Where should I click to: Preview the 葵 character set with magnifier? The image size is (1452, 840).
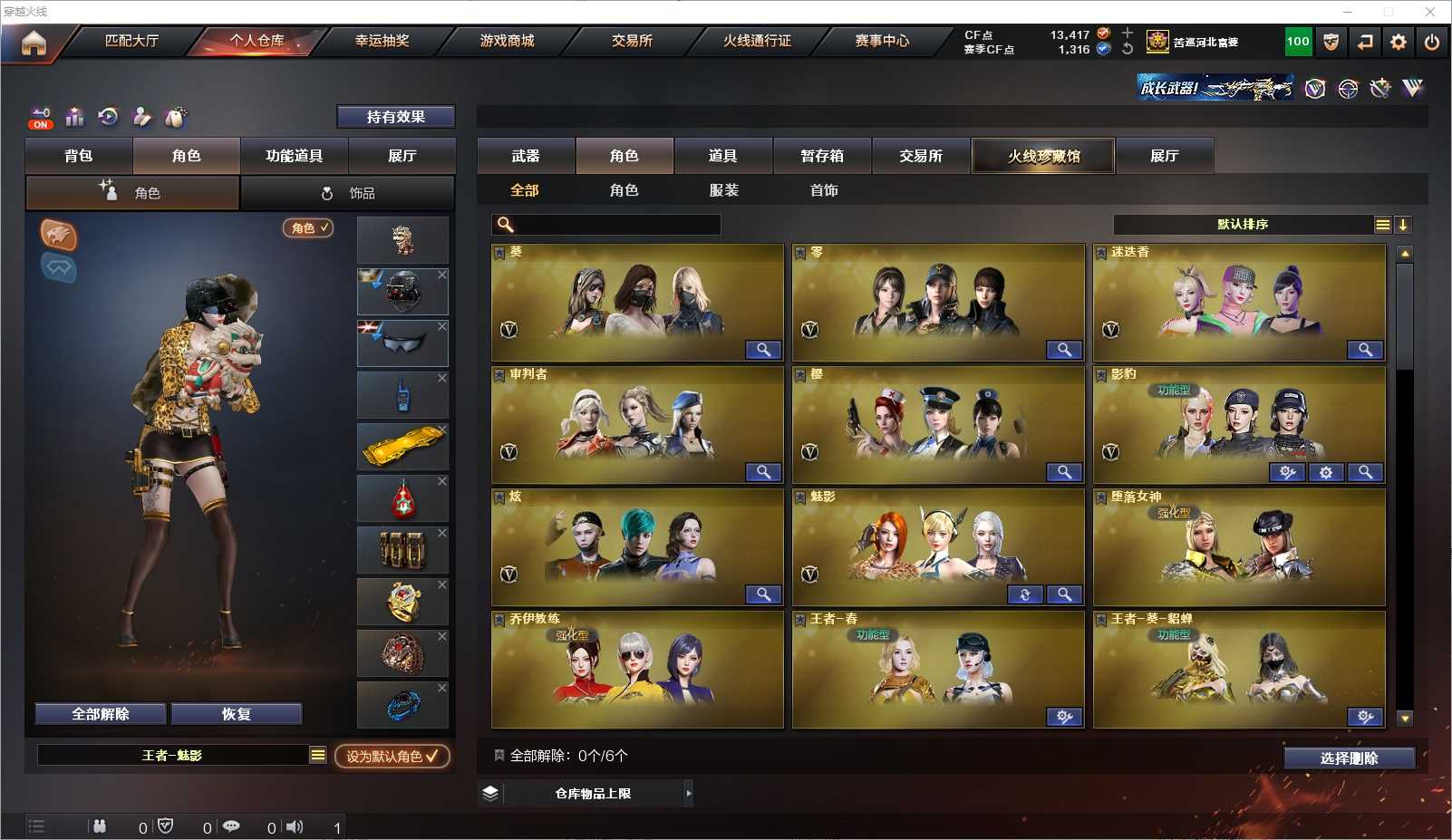pos(763,350)
